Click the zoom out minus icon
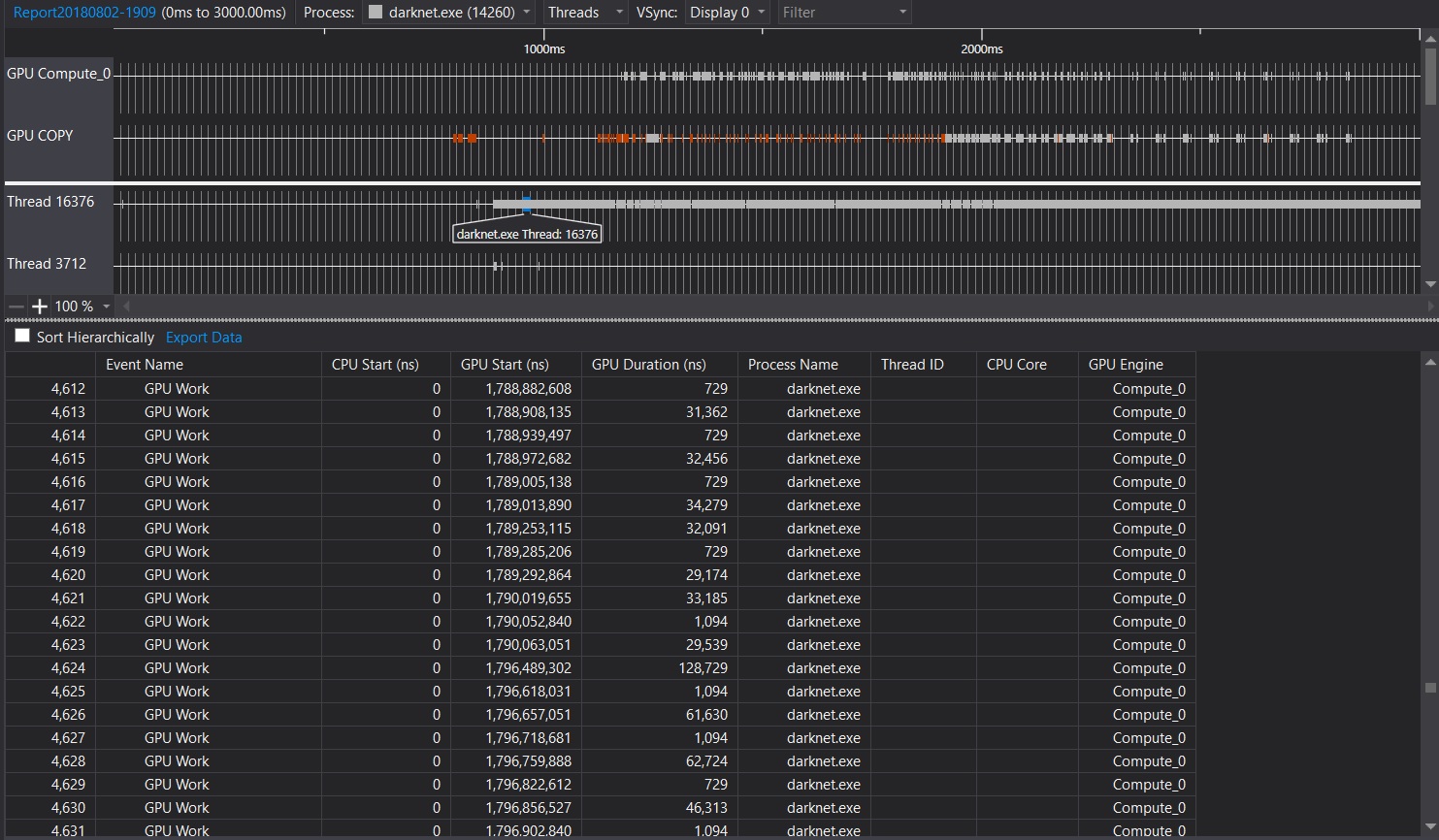This screenshot has width=1439, height=840. (x=16, y=306)
